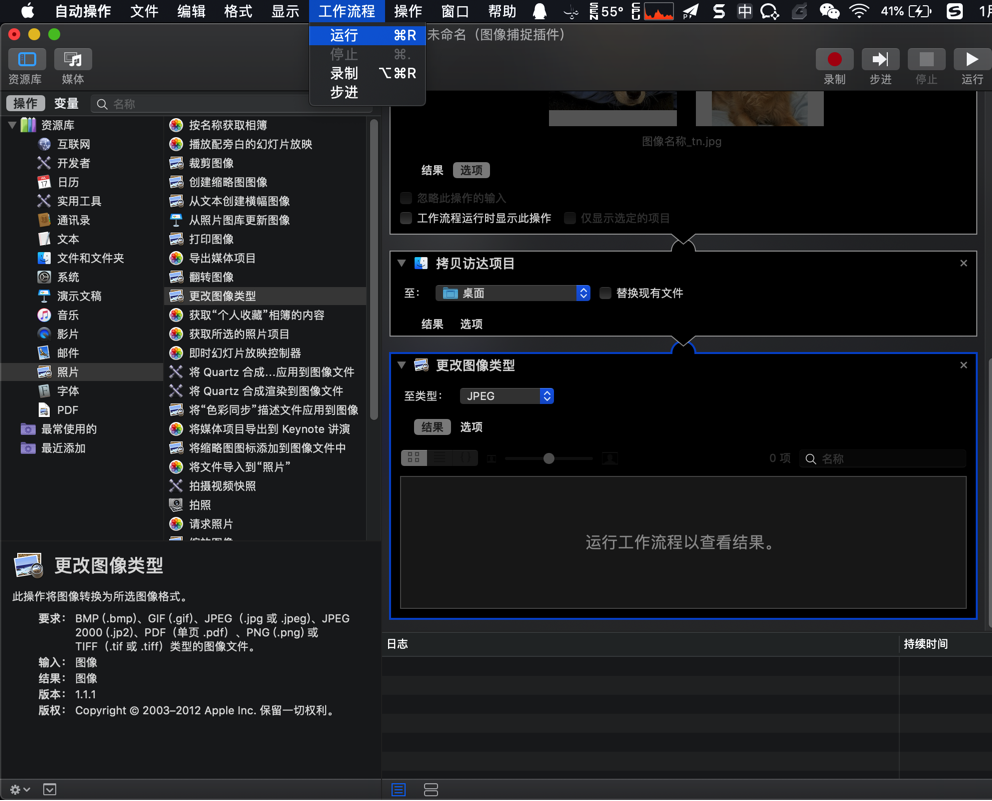Open the Wi-Fi status menu

(x=859, y=11)
